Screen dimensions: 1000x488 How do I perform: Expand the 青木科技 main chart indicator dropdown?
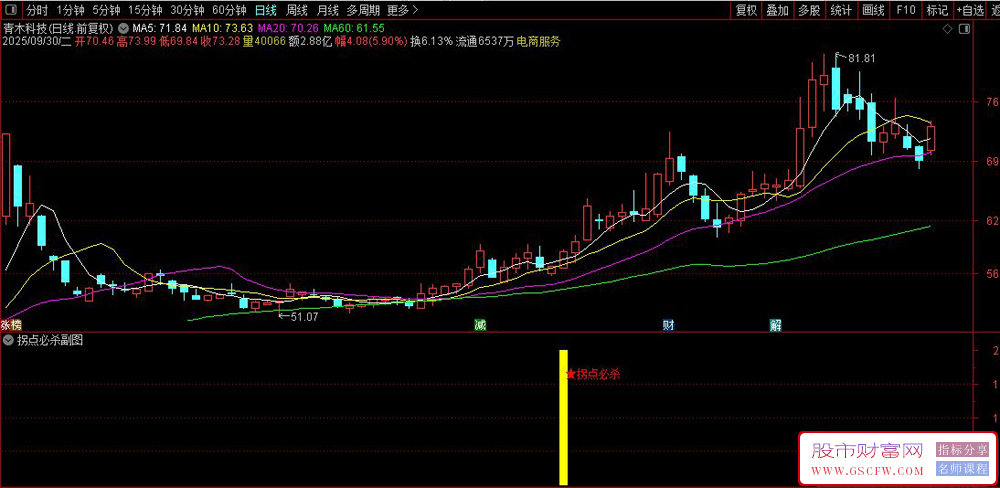tap(122, 29)
